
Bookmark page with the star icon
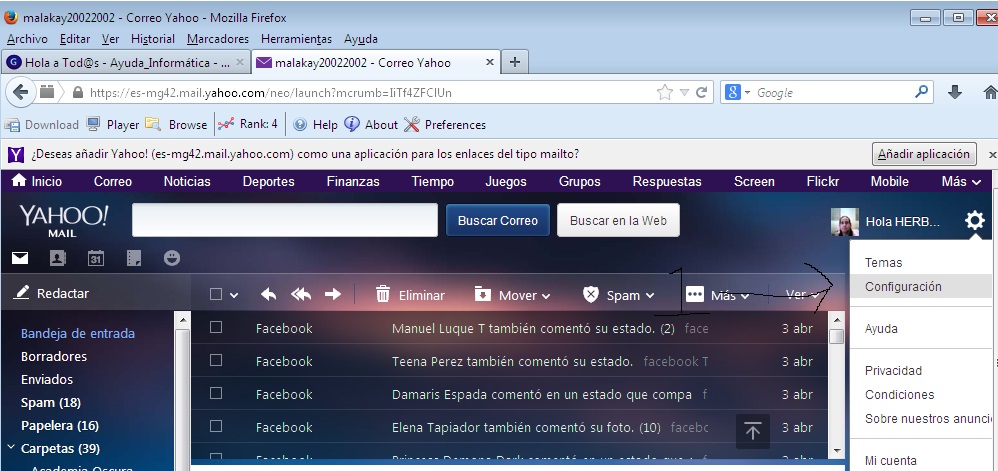tap(664, 93)
